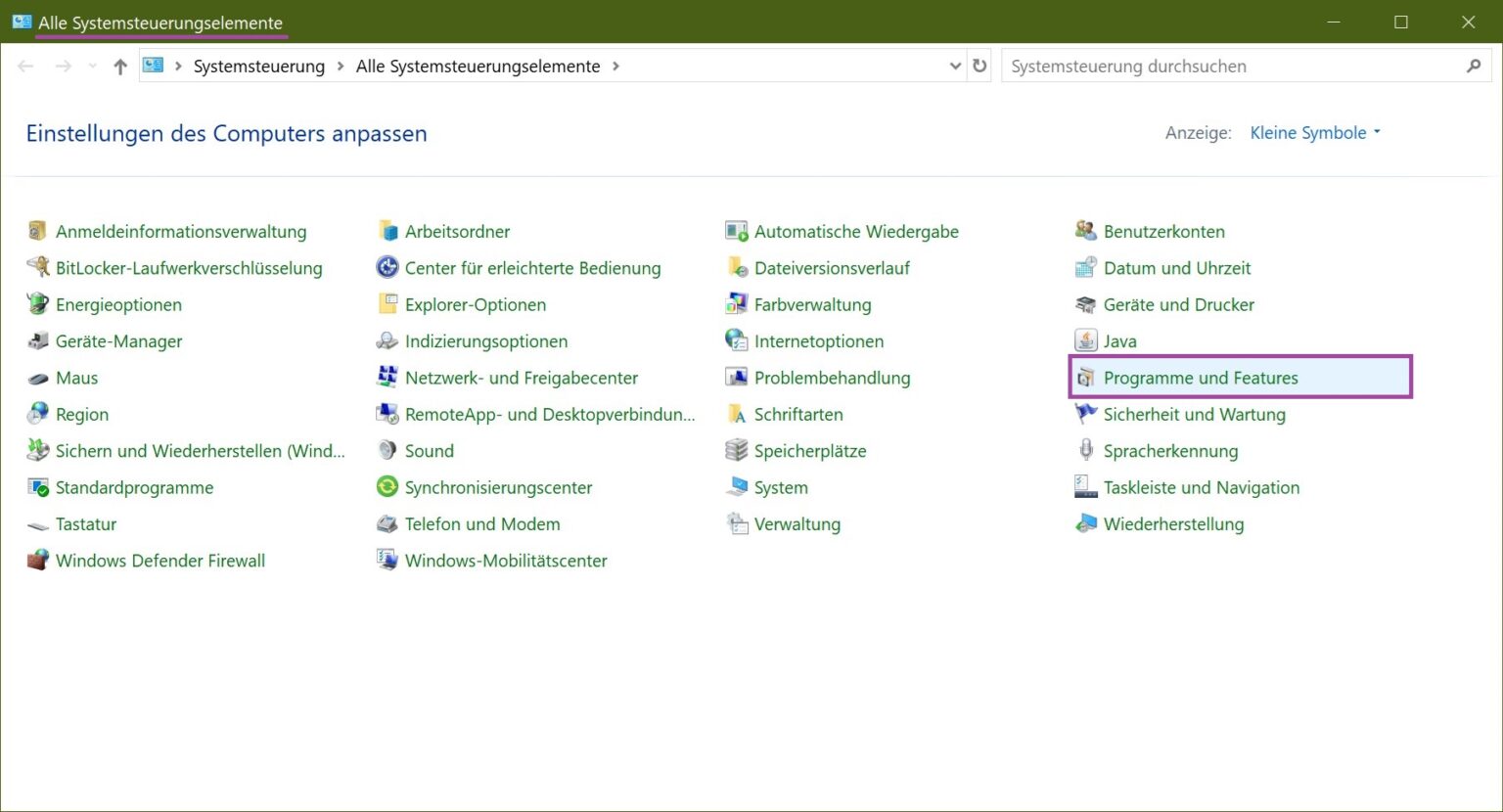This screenshot has width=1503, height=812.
Task: Open the Benutzerkonten link
Action: 1163,232
